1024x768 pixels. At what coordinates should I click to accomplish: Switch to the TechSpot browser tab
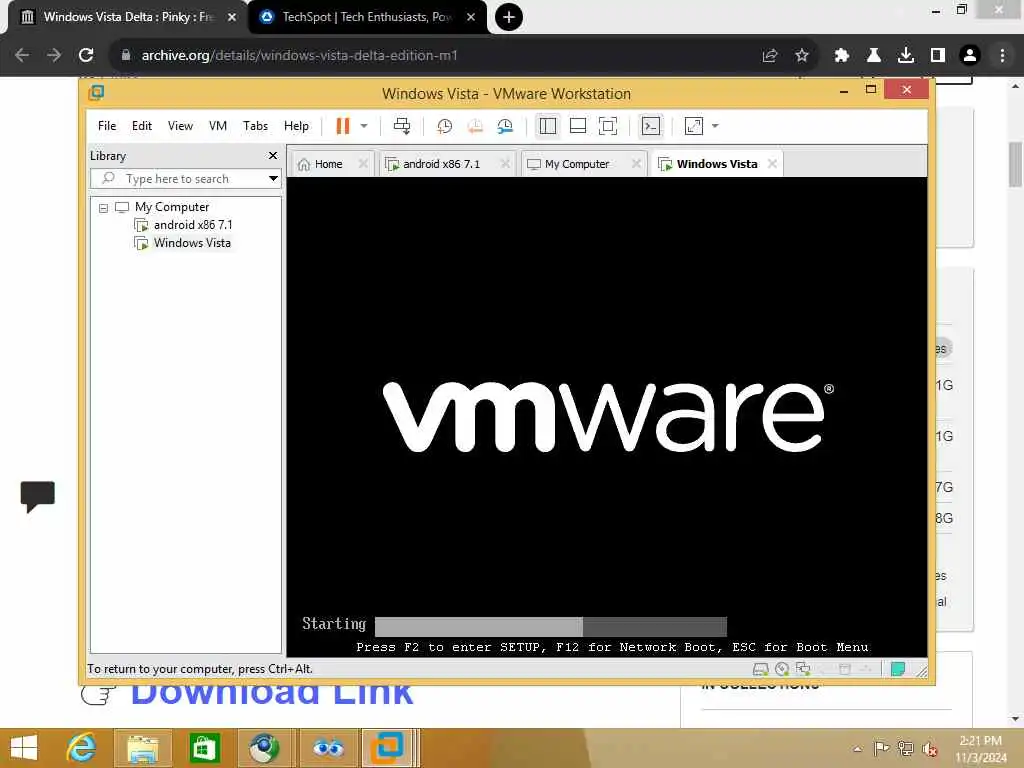click(367, 17)
